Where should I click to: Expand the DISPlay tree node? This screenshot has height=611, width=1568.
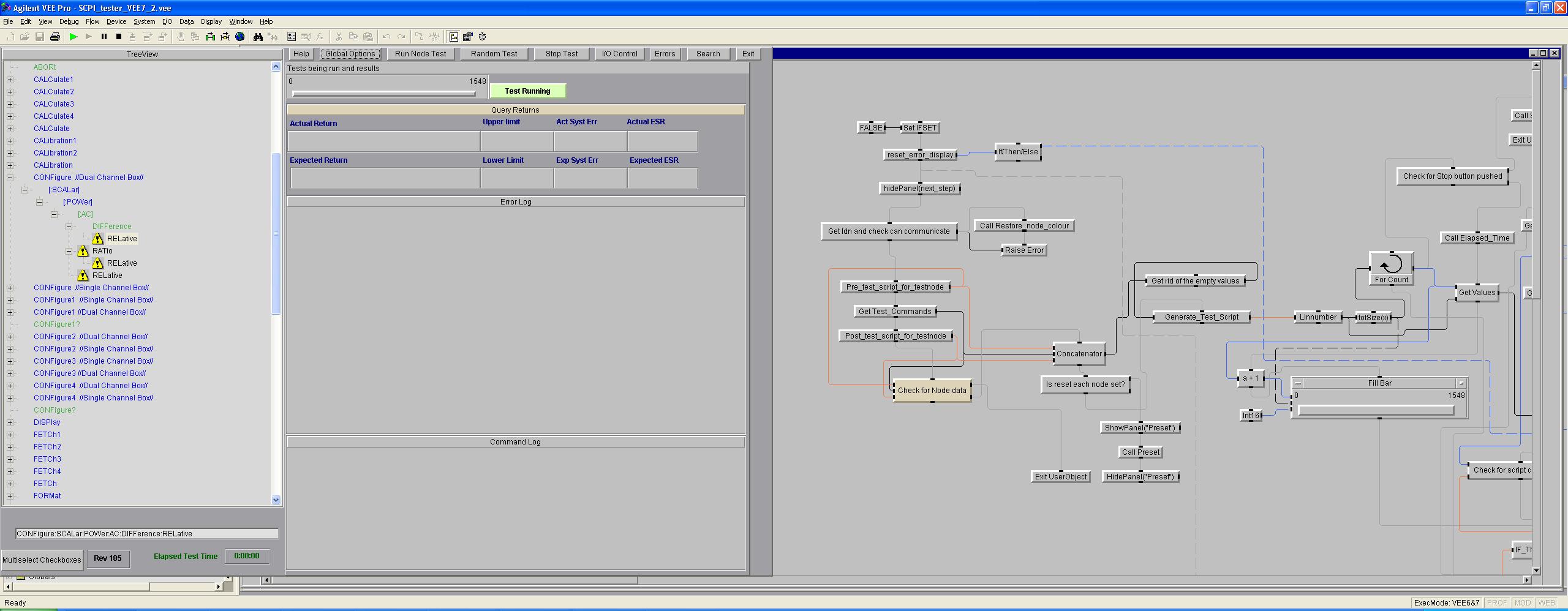click(10, 422)
